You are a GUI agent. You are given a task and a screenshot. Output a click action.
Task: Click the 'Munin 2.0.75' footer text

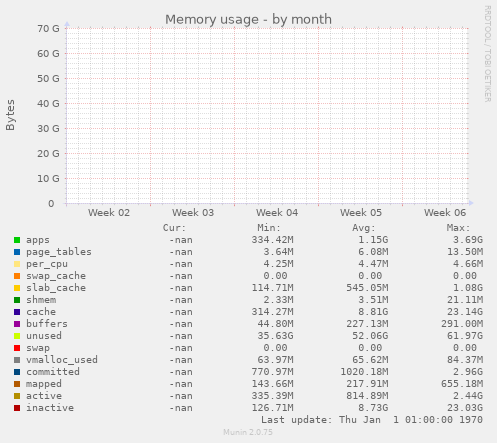248,432
